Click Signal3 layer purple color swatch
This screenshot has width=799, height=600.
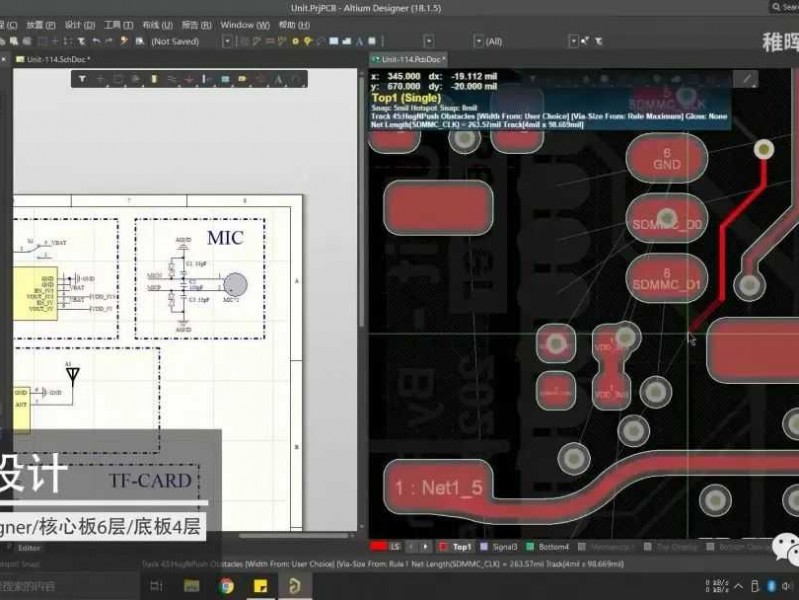pyautogui.click(x=484, y=546)
